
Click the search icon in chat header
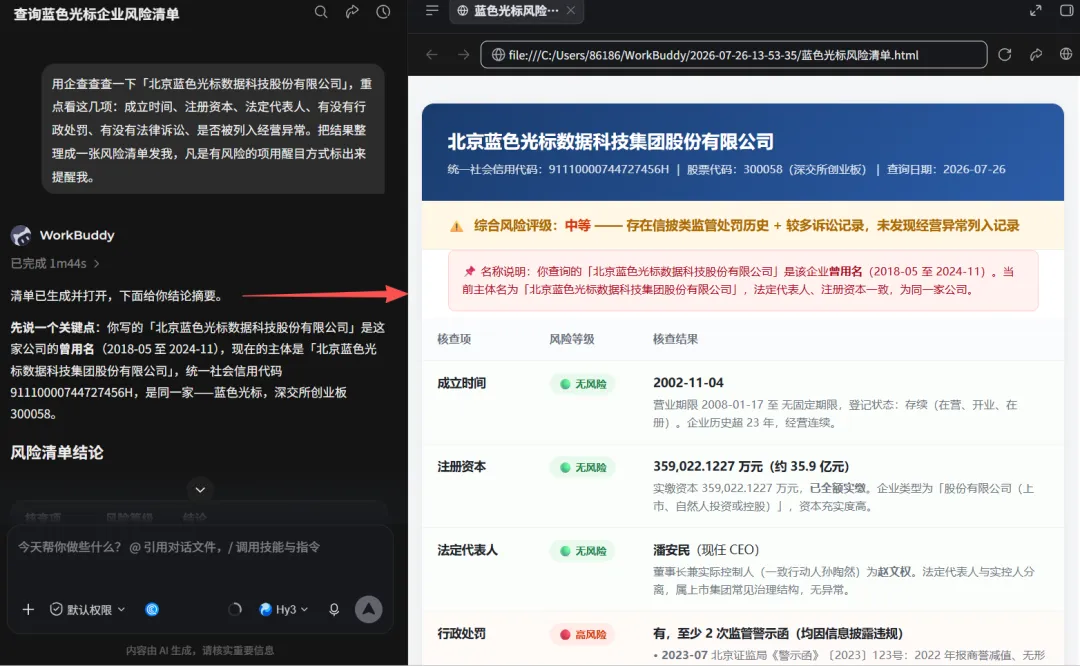(x=321, y=12)
